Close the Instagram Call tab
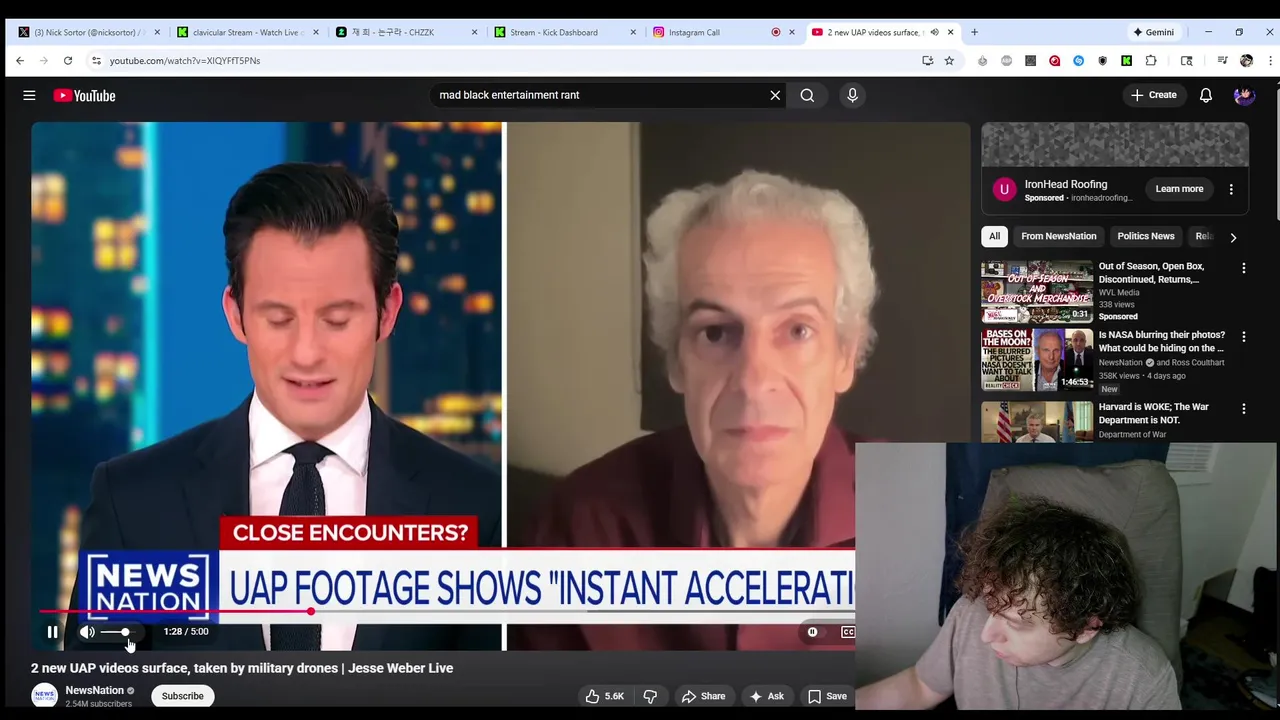This screenshot has height=720, width=1280. point(792,32)
